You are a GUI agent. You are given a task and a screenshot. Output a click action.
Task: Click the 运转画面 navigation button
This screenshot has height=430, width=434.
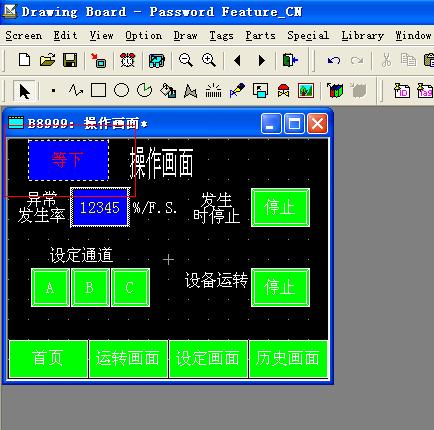(x=128, y=359)
